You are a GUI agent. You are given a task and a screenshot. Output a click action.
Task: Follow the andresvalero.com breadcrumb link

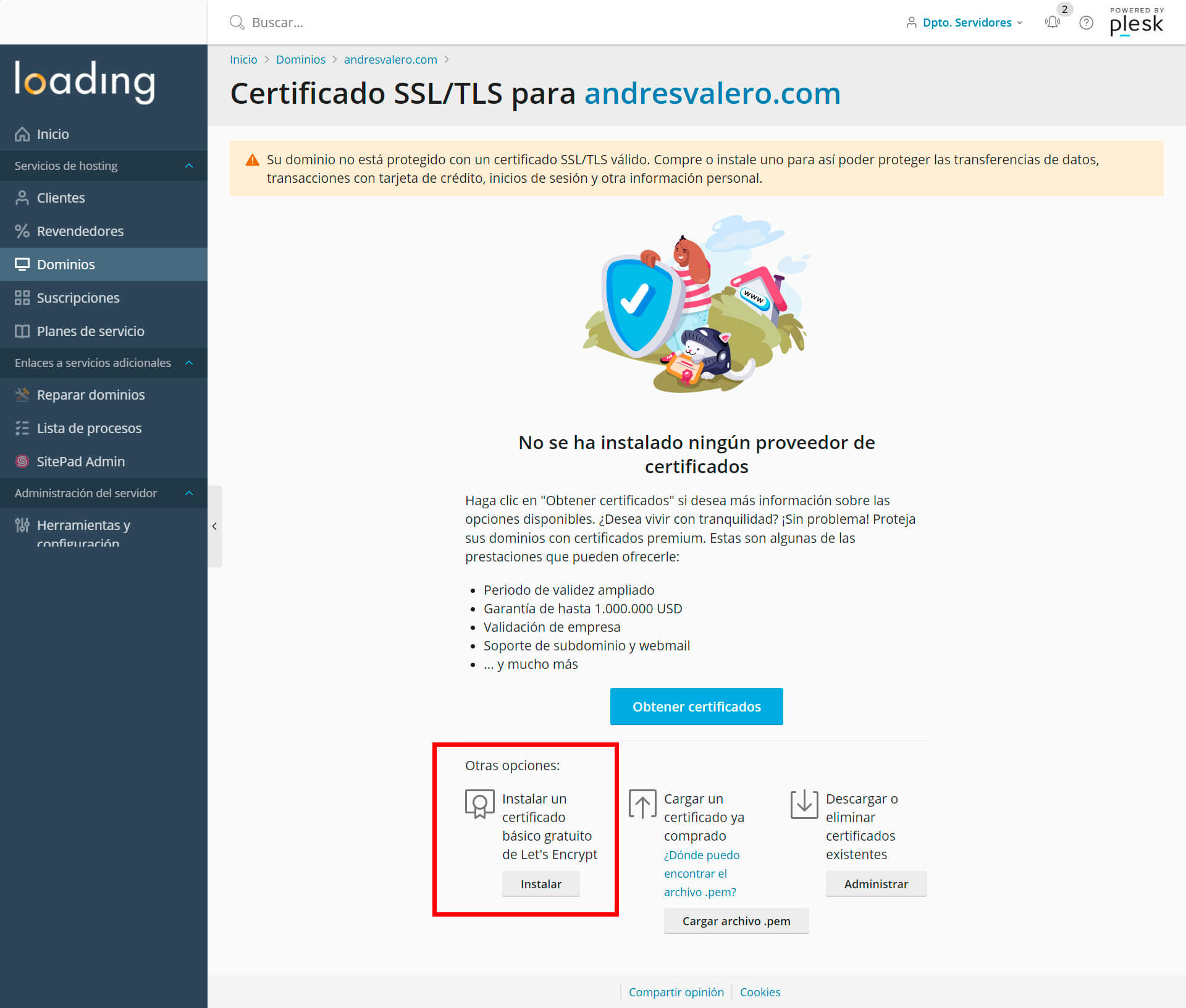390,59
